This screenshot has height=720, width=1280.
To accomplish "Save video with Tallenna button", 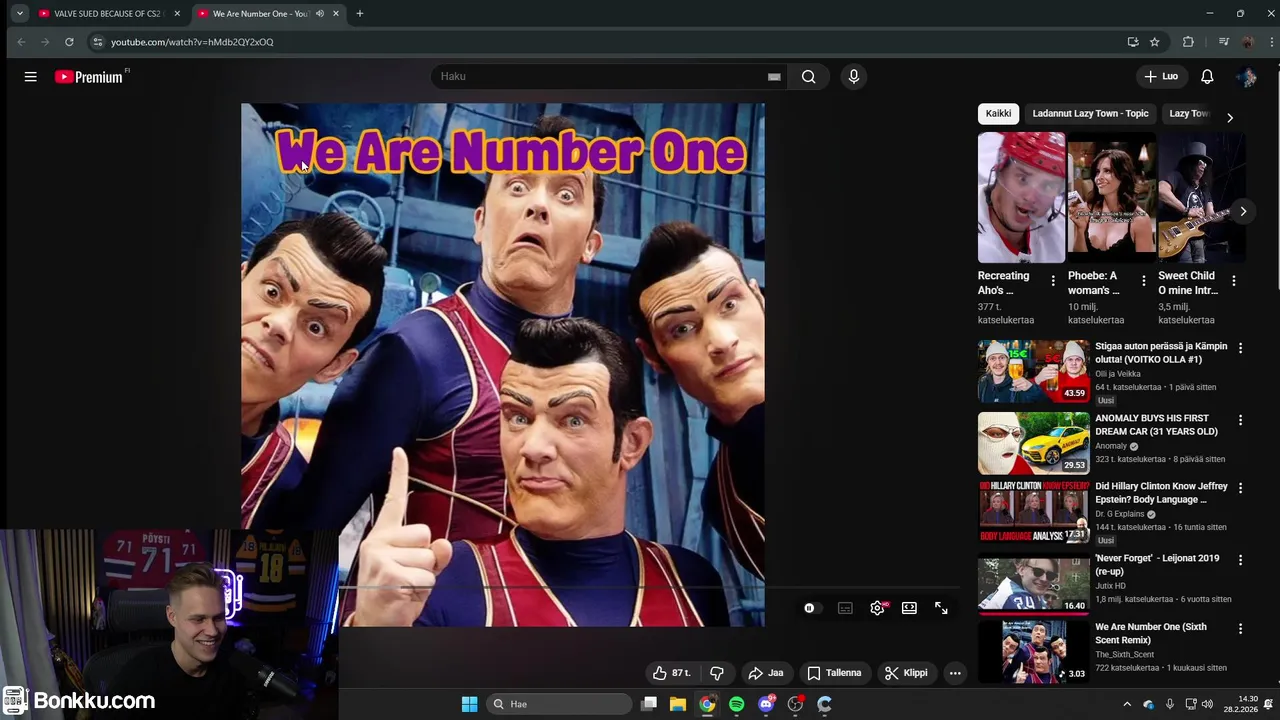I will point(834,673).
